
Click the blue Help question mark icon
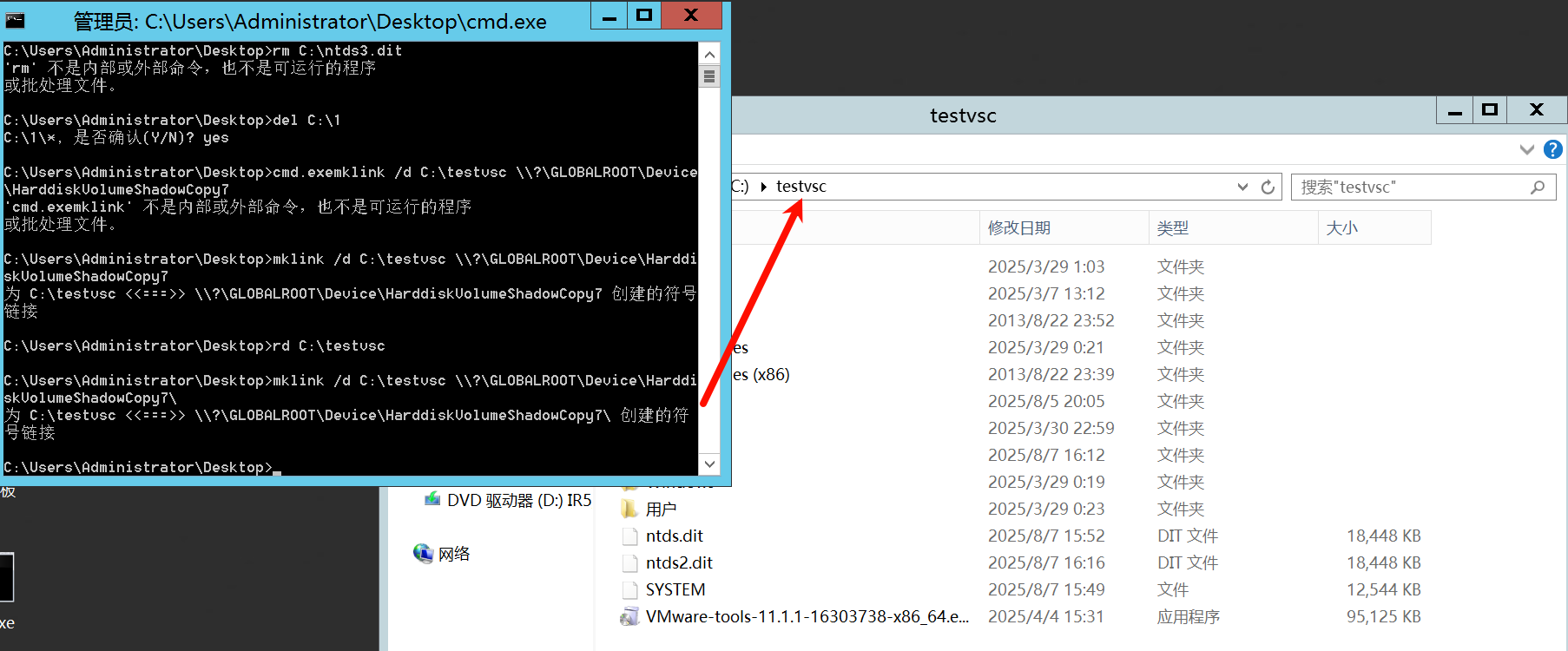click(x=1552, y=149)
